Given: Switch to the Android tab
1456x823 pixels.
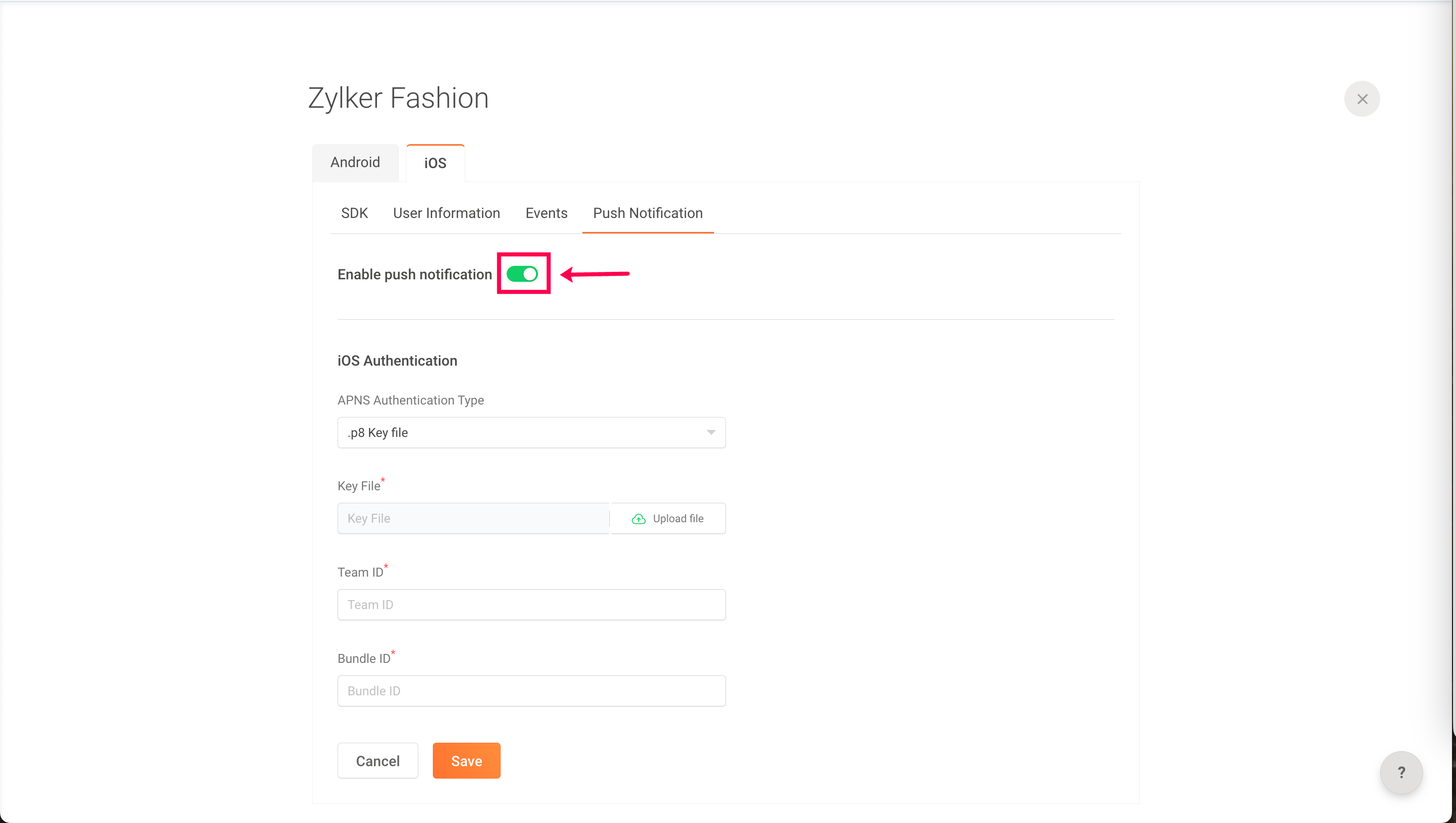Looking at the screenshot, I should pyautogui.click(x=355, y=163).
